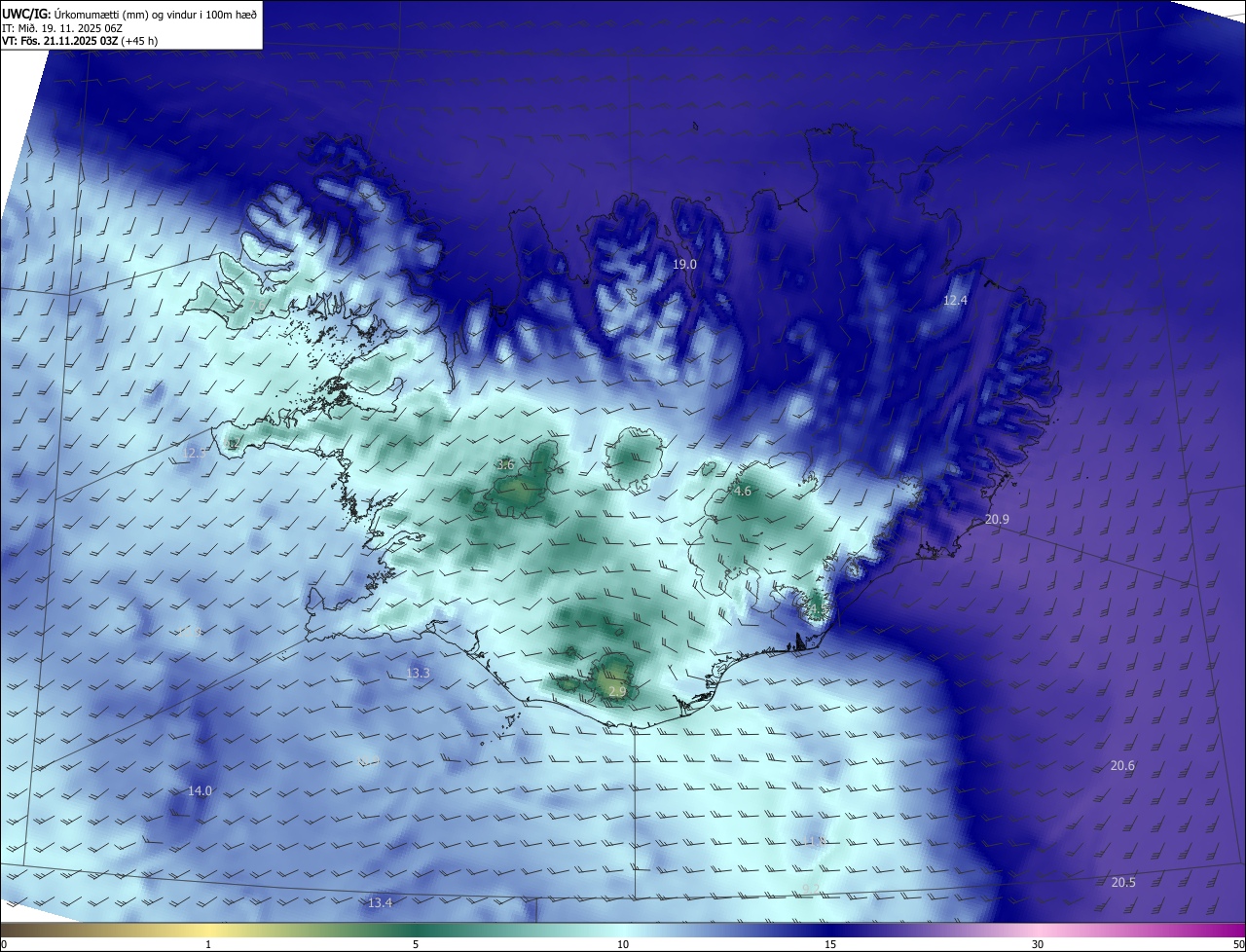Viewport: 1246px width, 952px height.
Task: Click the 5 tick on the color scale
Action: point(416,944)
